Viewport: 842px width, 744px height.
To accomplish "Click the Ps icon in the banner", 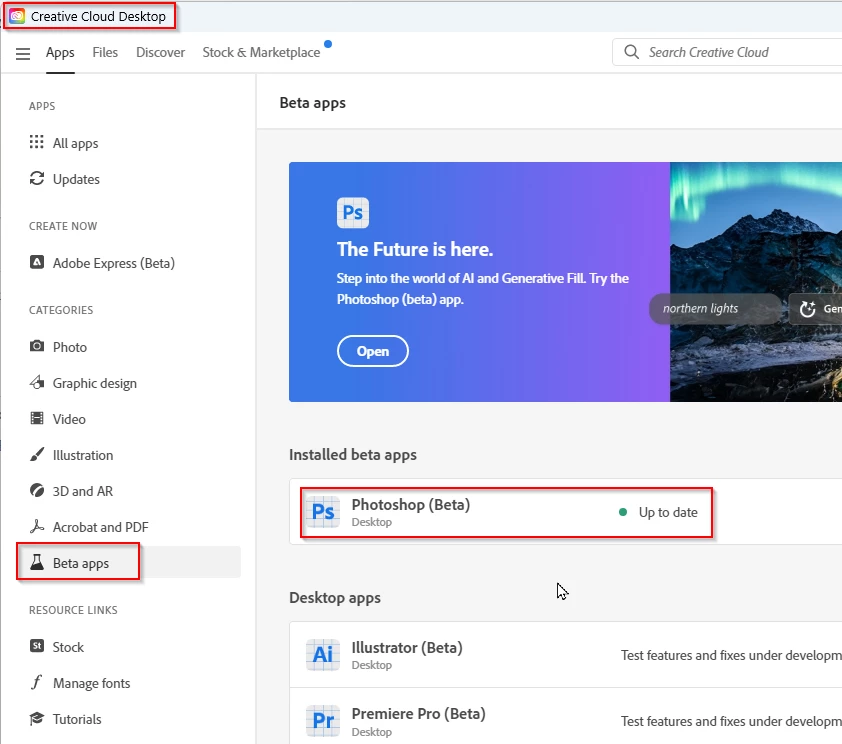I will click(x=353, y=213).
